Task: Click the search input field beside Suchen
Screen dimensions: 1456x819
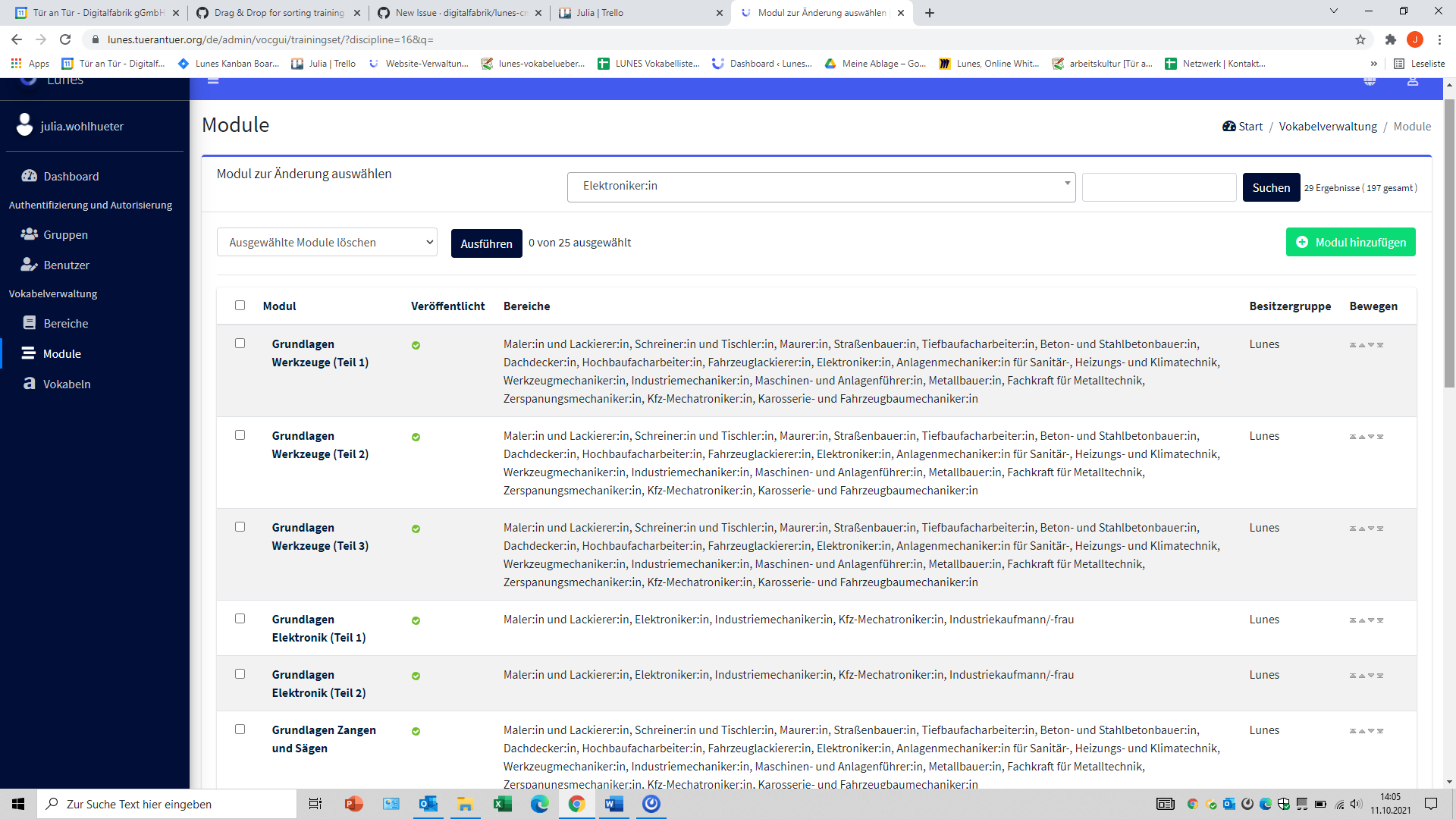Action: point(1159,187)
